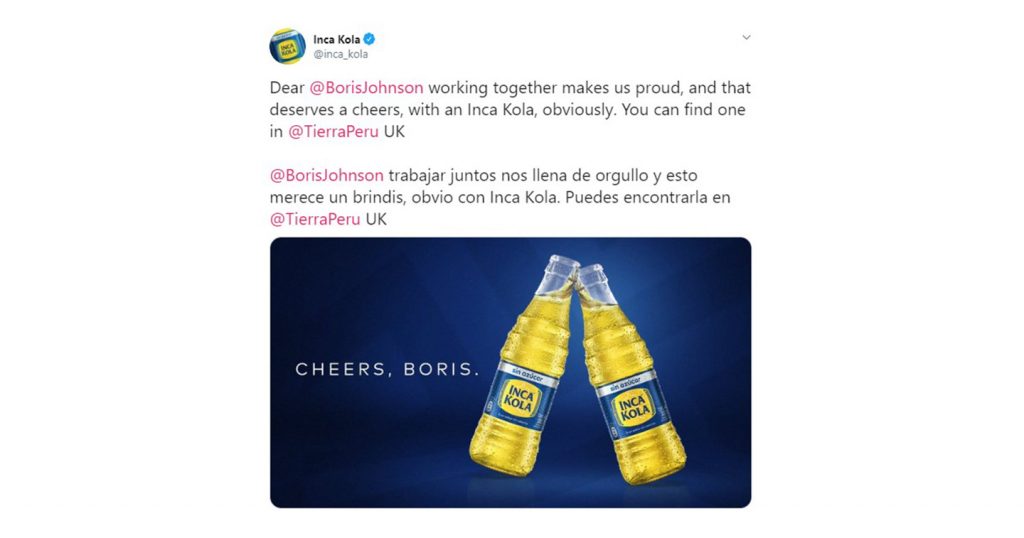1024x538 pixels.
Task: Open @TierraPeru mention in English text
Action: 334,132
